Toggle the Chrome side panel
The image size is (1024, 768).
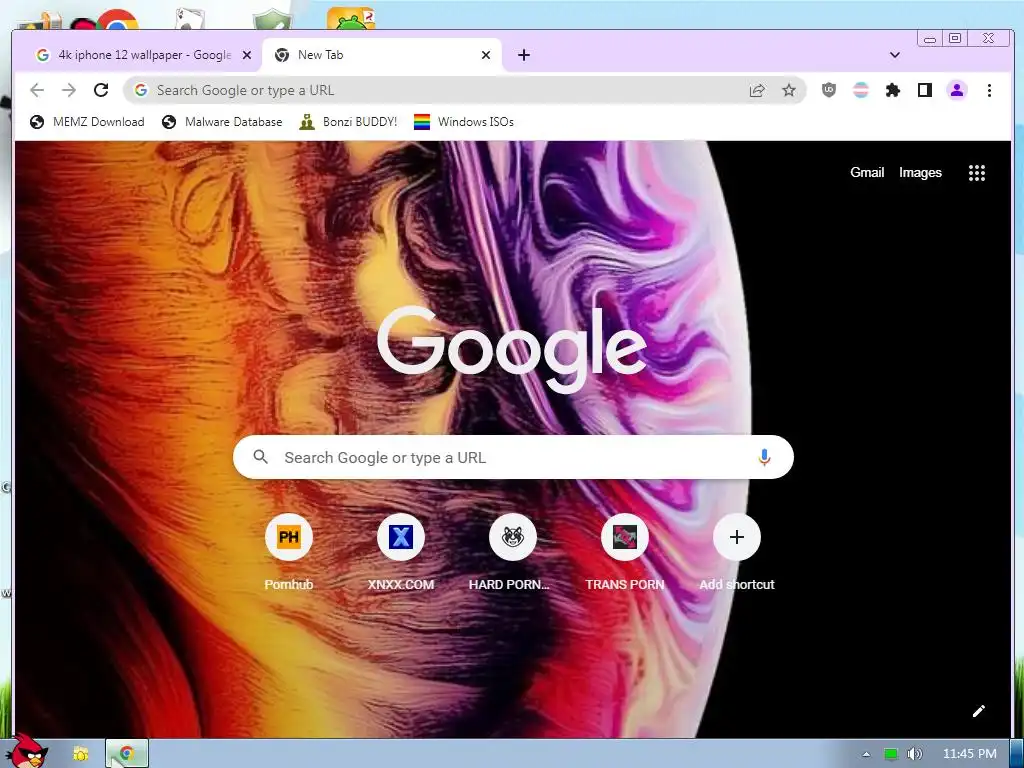(x=925, y=90)
